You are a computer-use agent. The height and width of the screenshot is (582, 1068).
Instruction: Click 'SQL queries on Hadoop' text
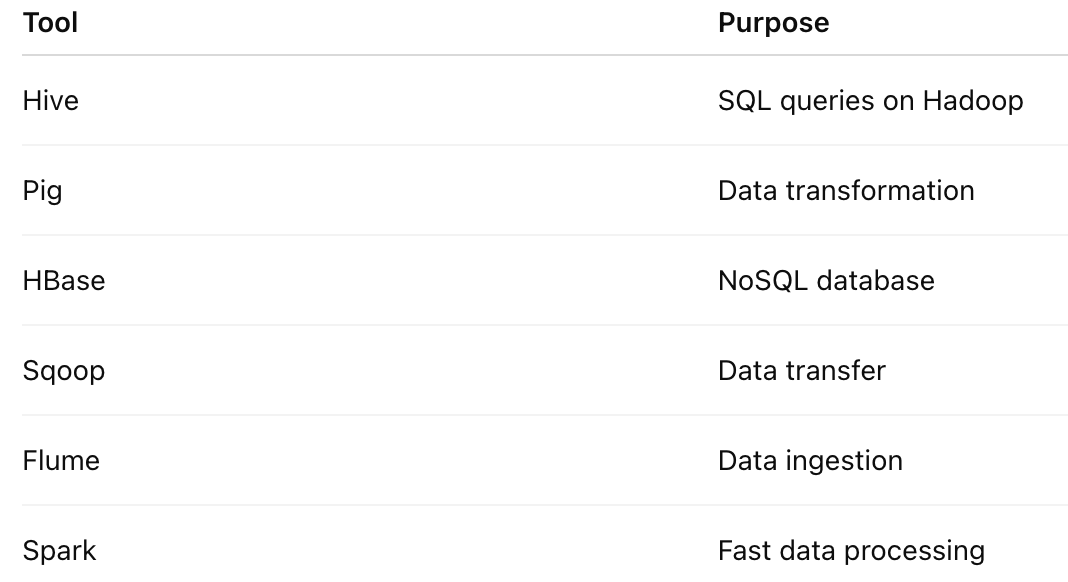pyautogui.click(x=870, y=101)
